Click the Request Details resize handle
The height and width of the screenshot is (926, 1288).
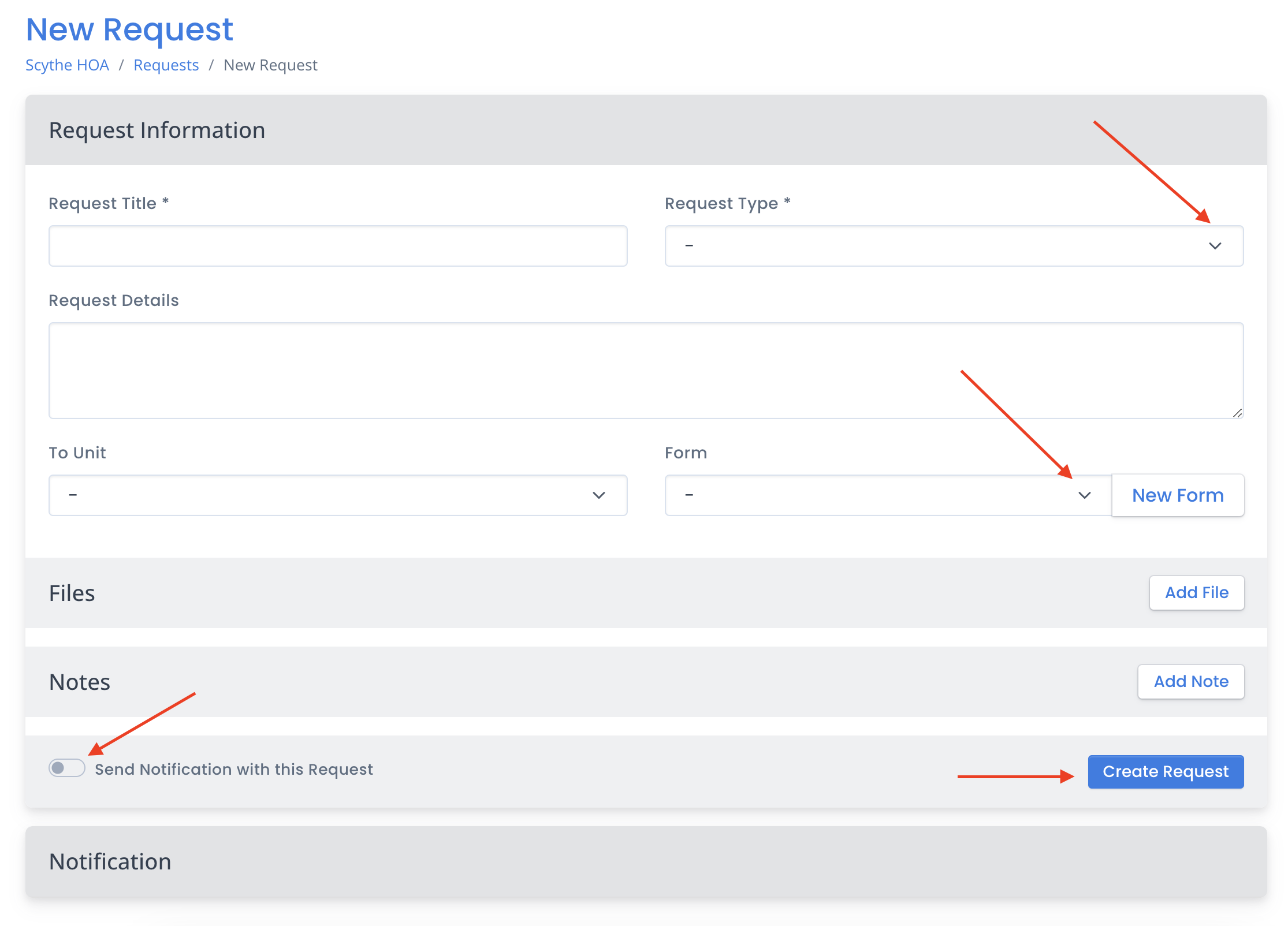click(x=1237, y=413)
